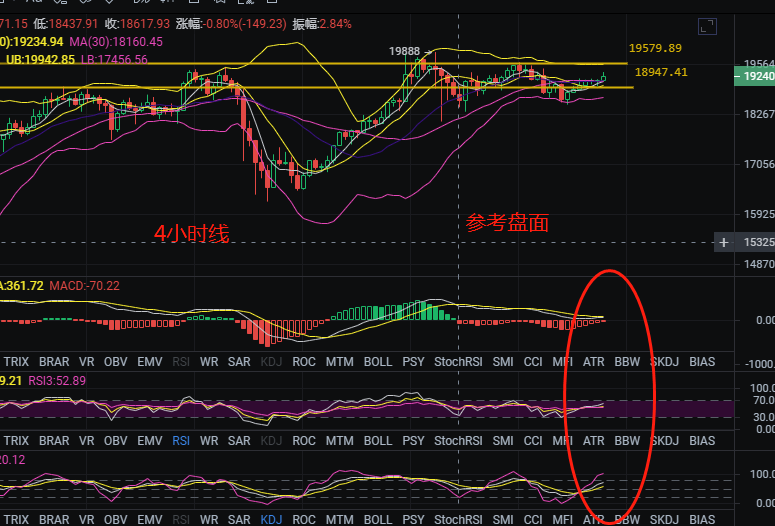
Task: Pick EMV in the indicator row under the MACD pane
Action: (x=150, y=362)
